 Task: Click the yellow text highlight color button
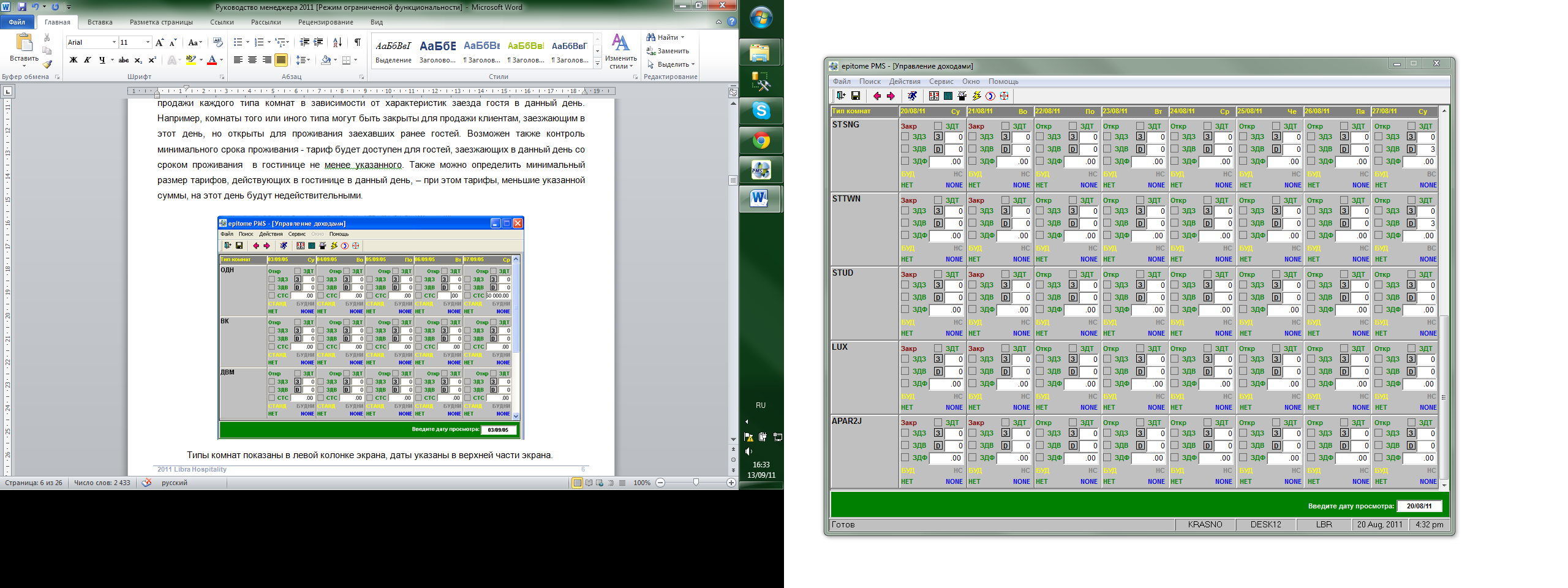coord(191,60)
